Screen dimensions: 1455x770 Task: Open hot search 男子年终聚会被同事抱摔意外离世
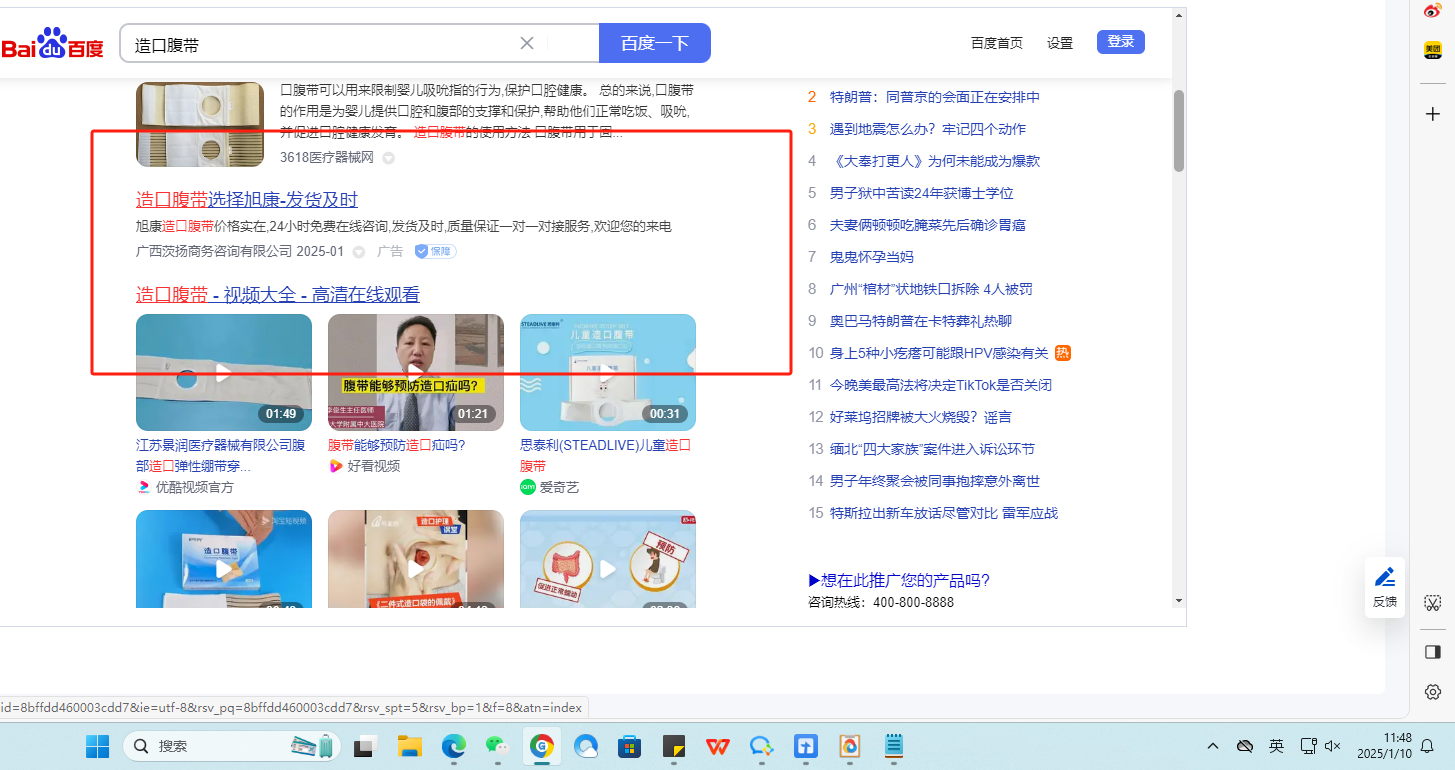pyautogui.click(x=935, y=481)
